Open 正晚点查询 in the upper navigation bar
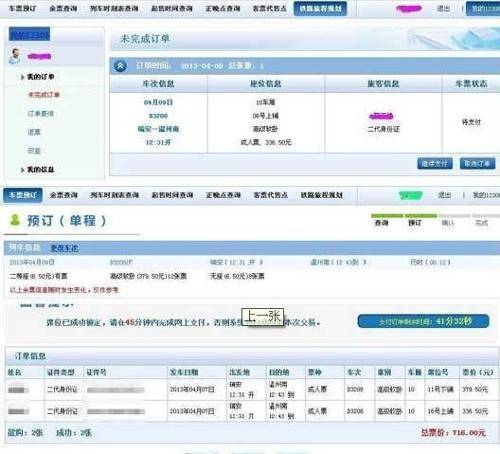The width and height of the screenshot is (500, 454). (x=223, y=8)
